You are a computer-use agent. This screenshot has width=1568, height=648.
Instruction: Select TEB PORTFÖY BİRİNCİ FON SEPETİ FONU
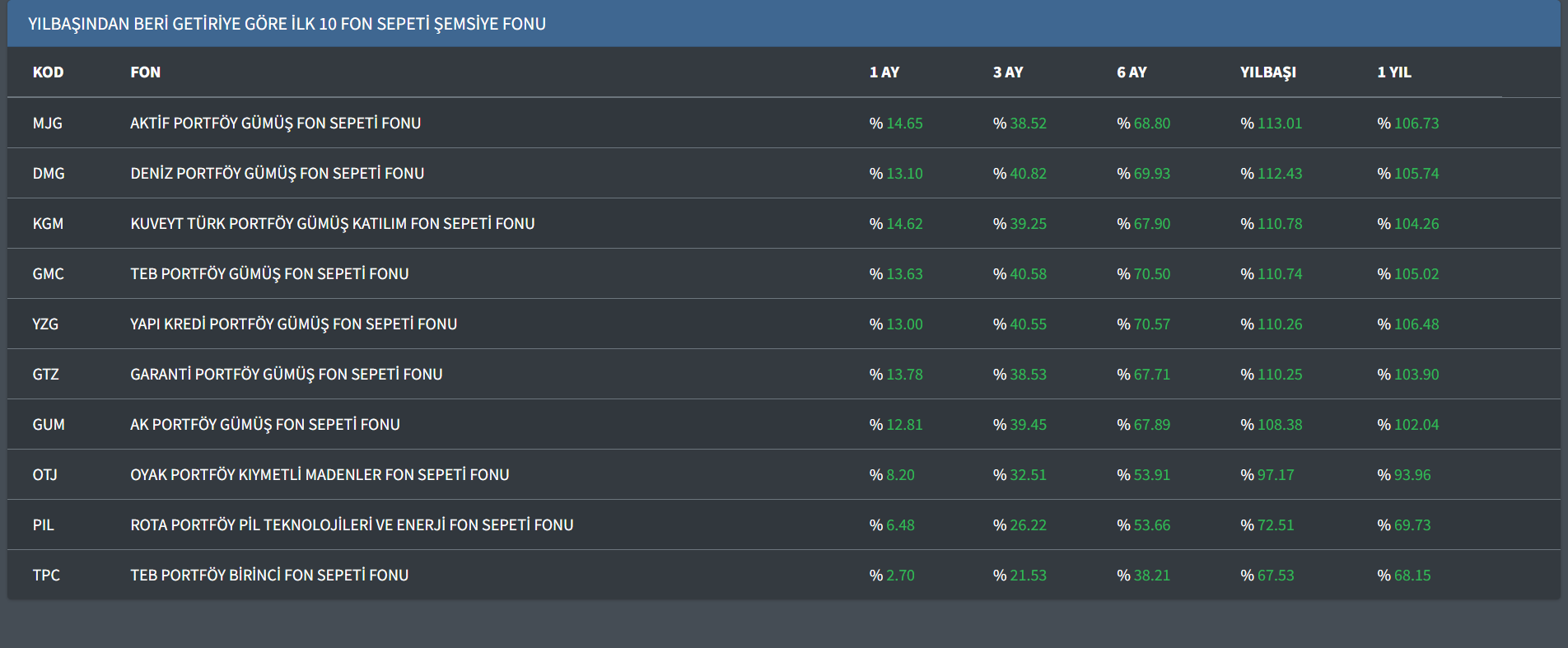coord(269,576)
